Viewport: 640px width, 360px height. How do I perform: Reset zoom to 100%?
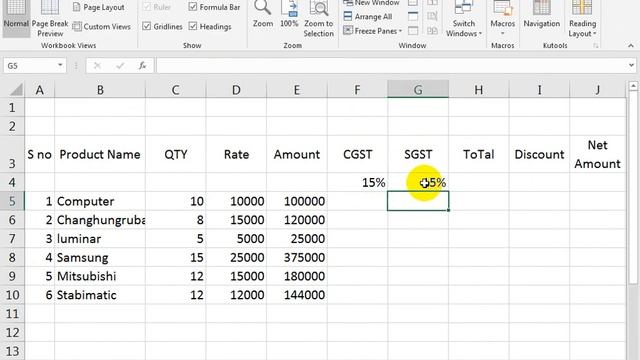point(289,15)
